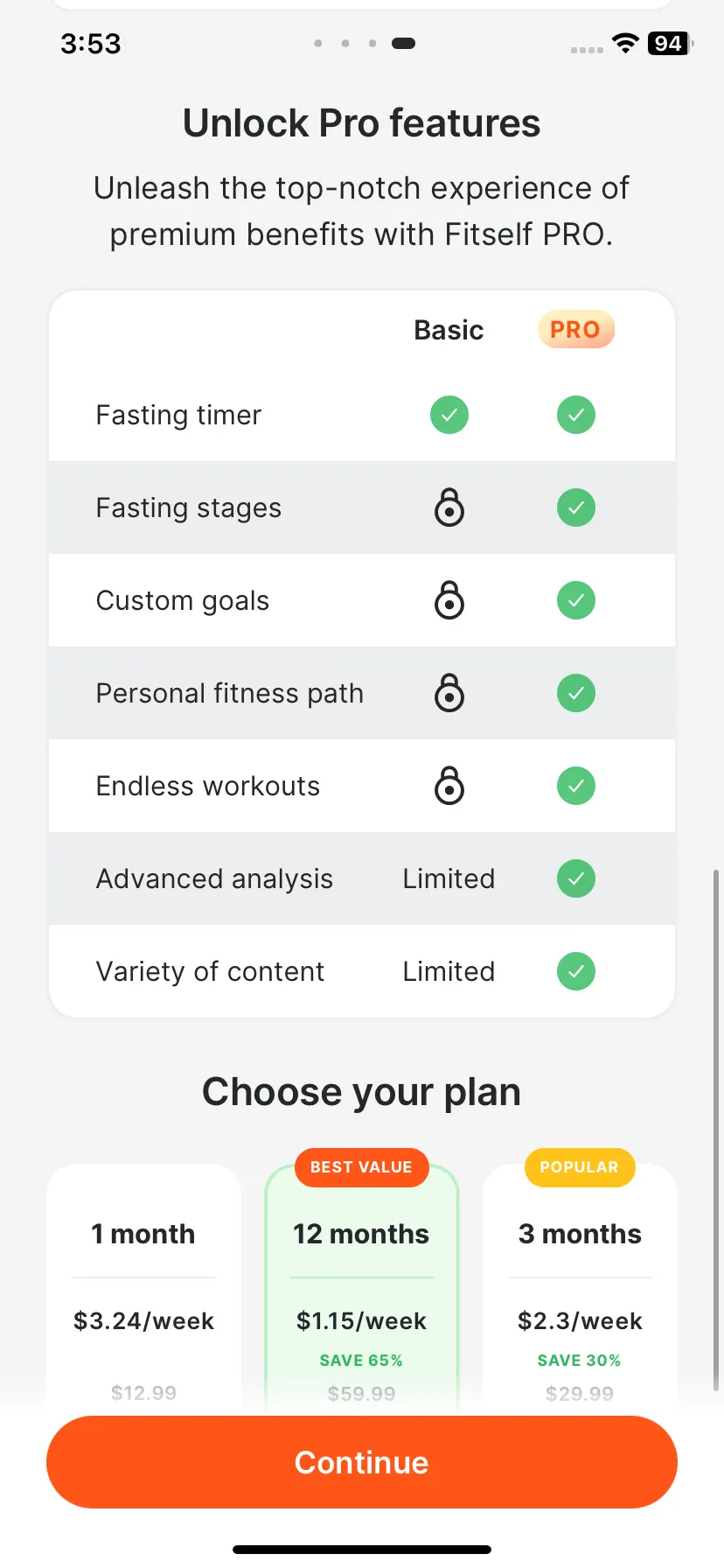Tap the lock icon for Endless workouts
This screenshot has height=1568, width=724.
pos(449,786)
